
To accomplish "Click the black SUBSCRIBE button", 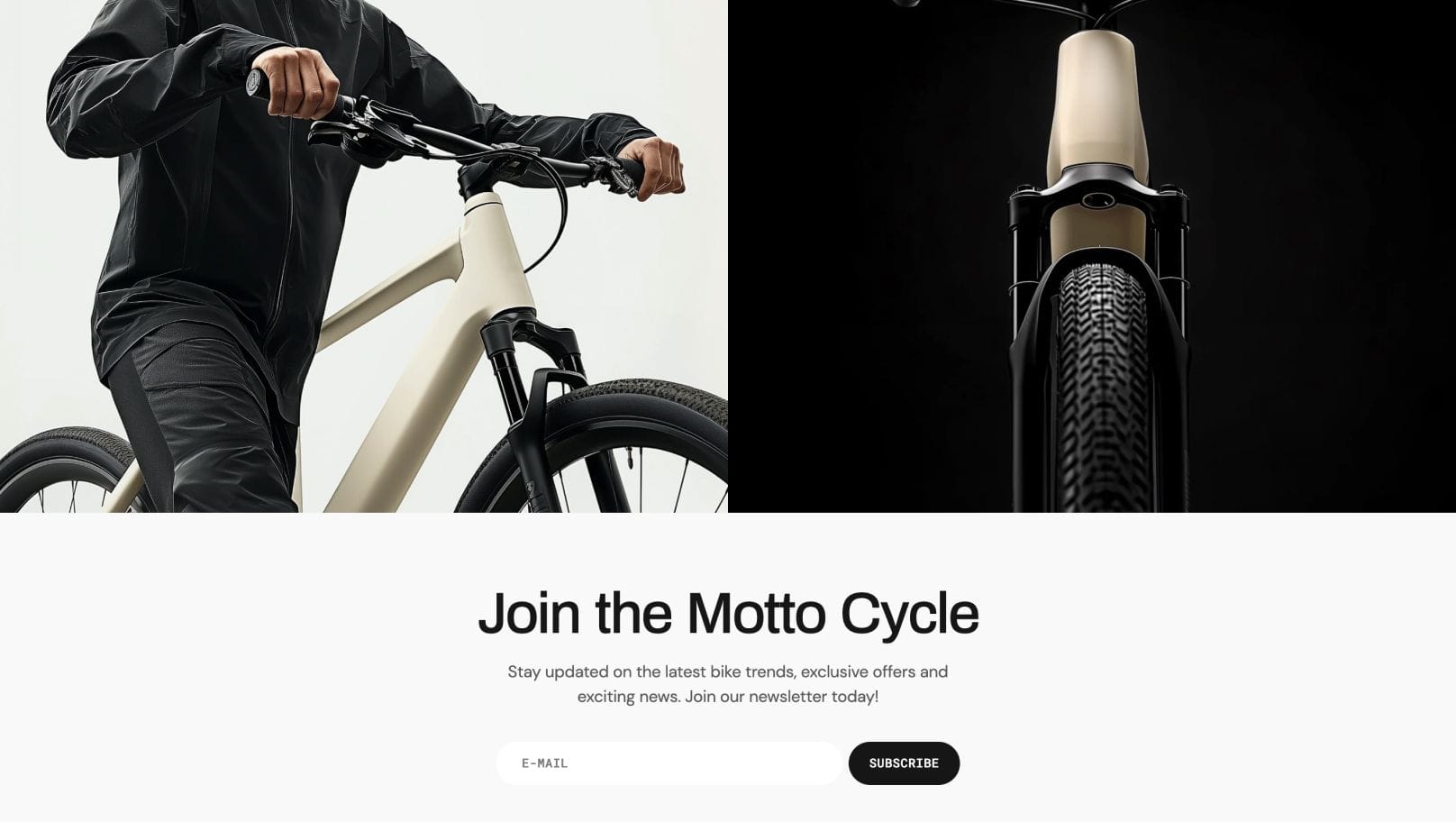I will (x=904, y=763).
